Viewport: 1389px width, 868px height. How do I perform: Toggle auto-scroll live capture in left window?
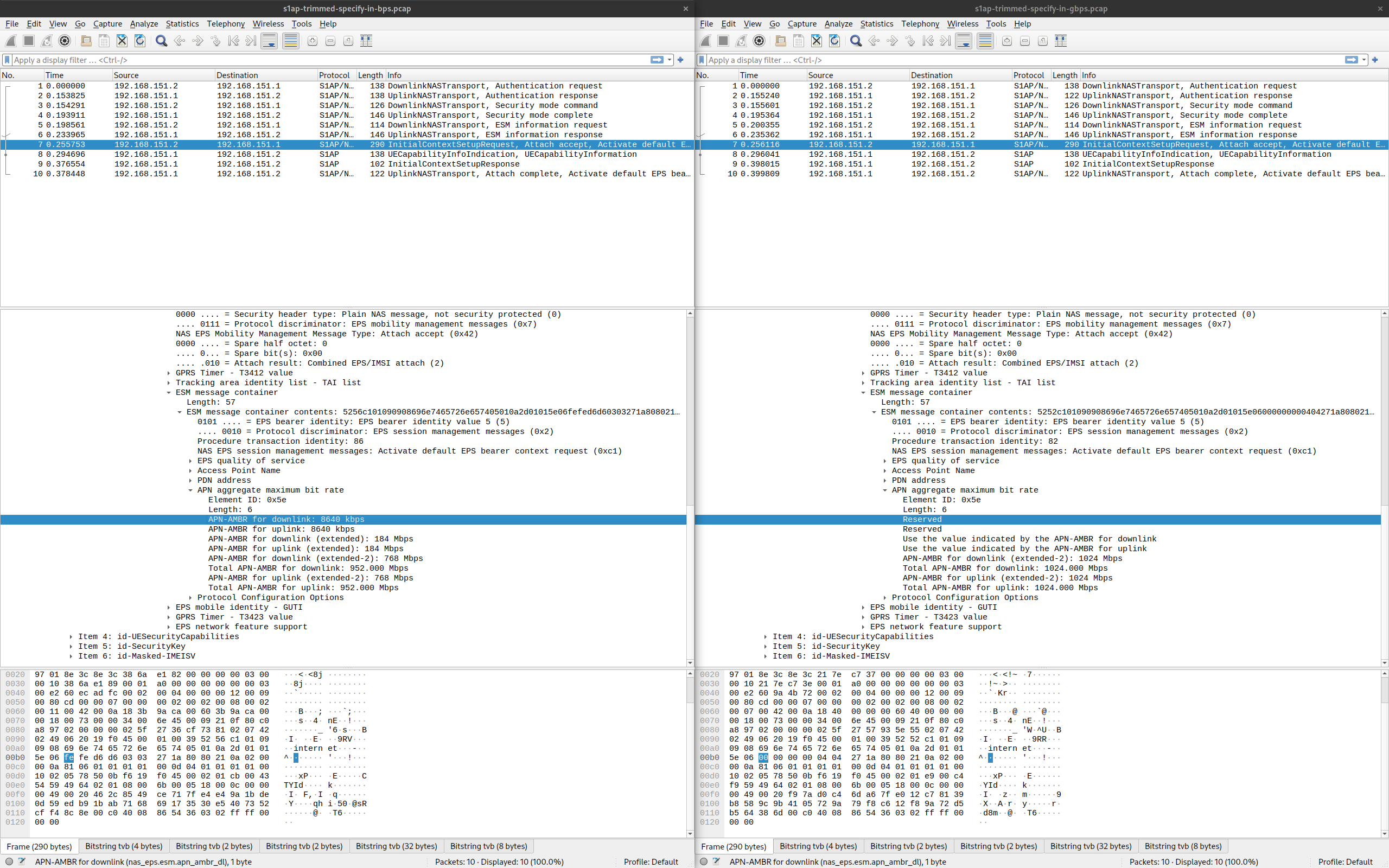click(269, 41)
